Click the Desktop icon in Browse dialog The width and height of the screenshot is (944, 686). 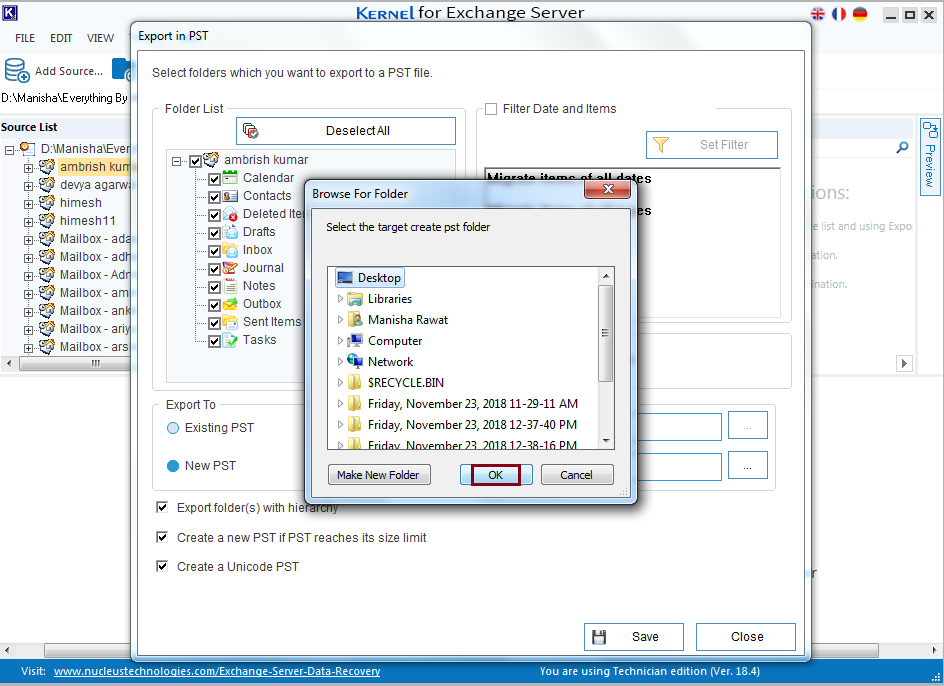(345, 278)
